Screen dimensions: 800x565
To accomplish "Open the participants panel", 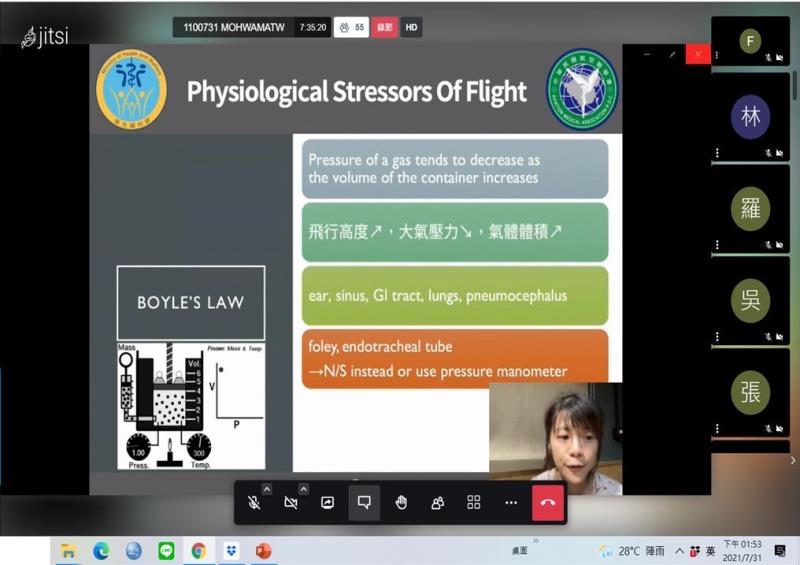I will click(x=437, y=503).
